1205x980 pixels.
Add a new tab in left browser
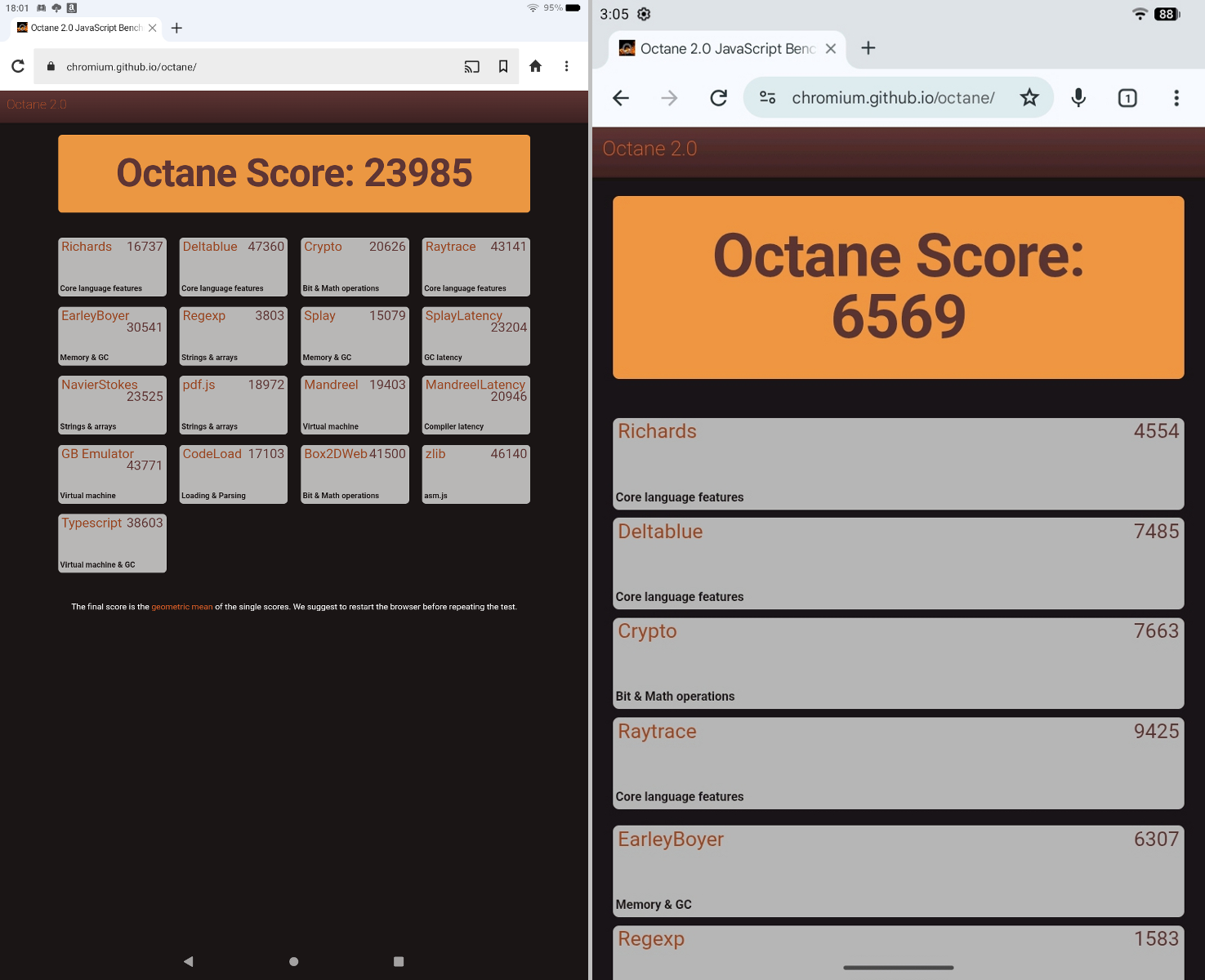[176, 28]
